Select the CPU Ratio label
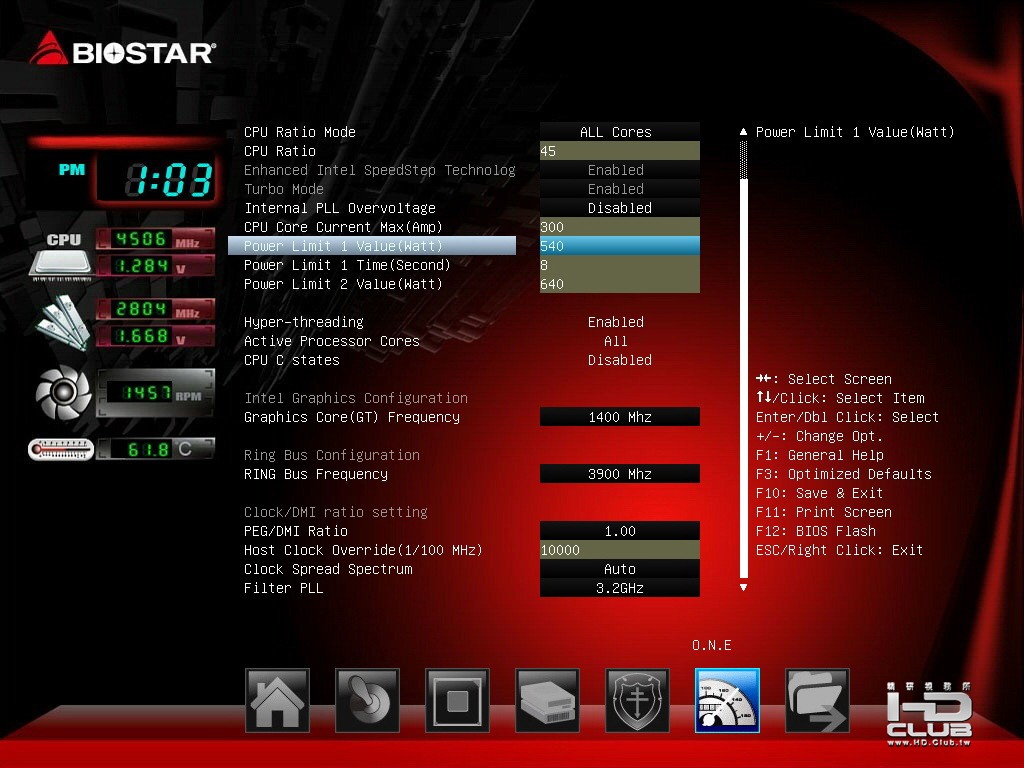Screen dimensions: 1024x768 coord(280,151)
